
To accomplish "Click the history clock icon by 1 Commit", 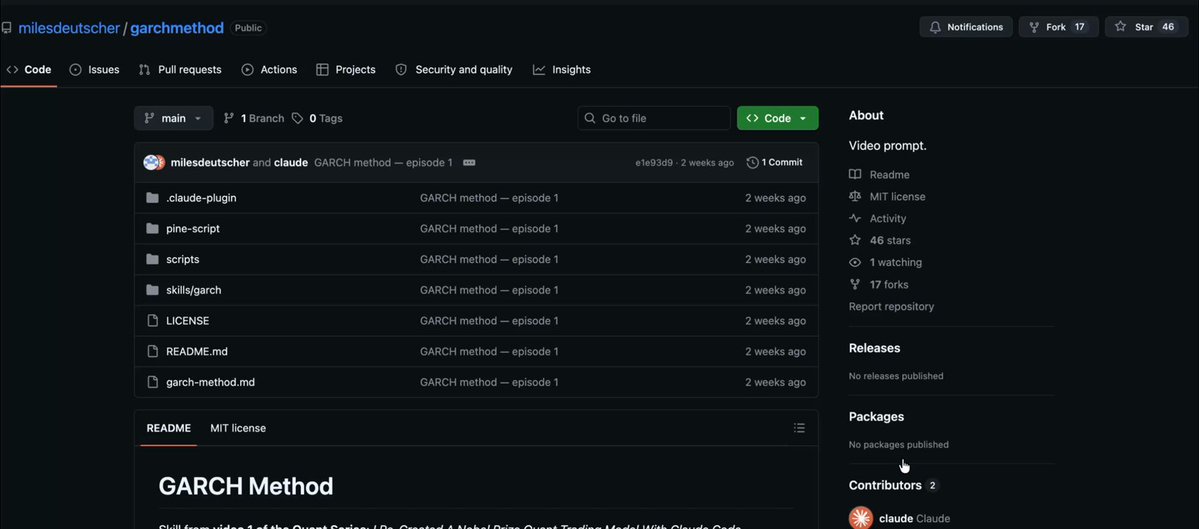I will click(x=752, y=163).
